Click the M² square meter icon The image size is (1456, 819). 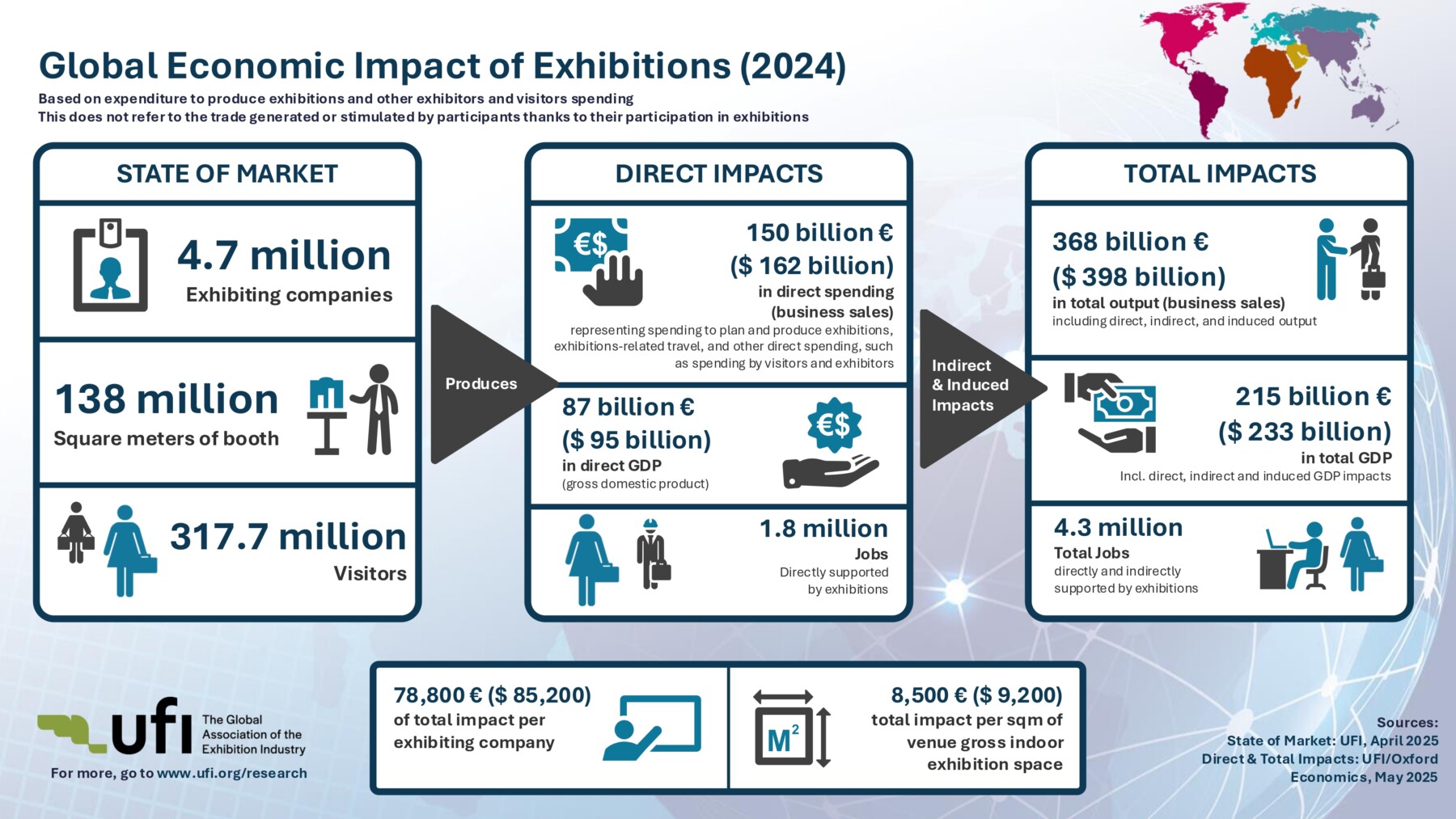pyautogui.click(x=792, y=728)
